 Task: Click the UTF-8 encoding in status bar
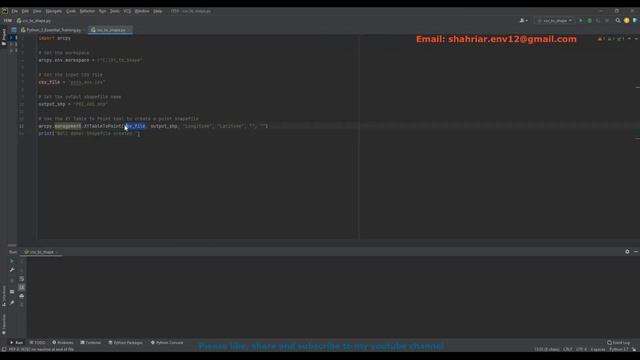[x=581, y=349]
